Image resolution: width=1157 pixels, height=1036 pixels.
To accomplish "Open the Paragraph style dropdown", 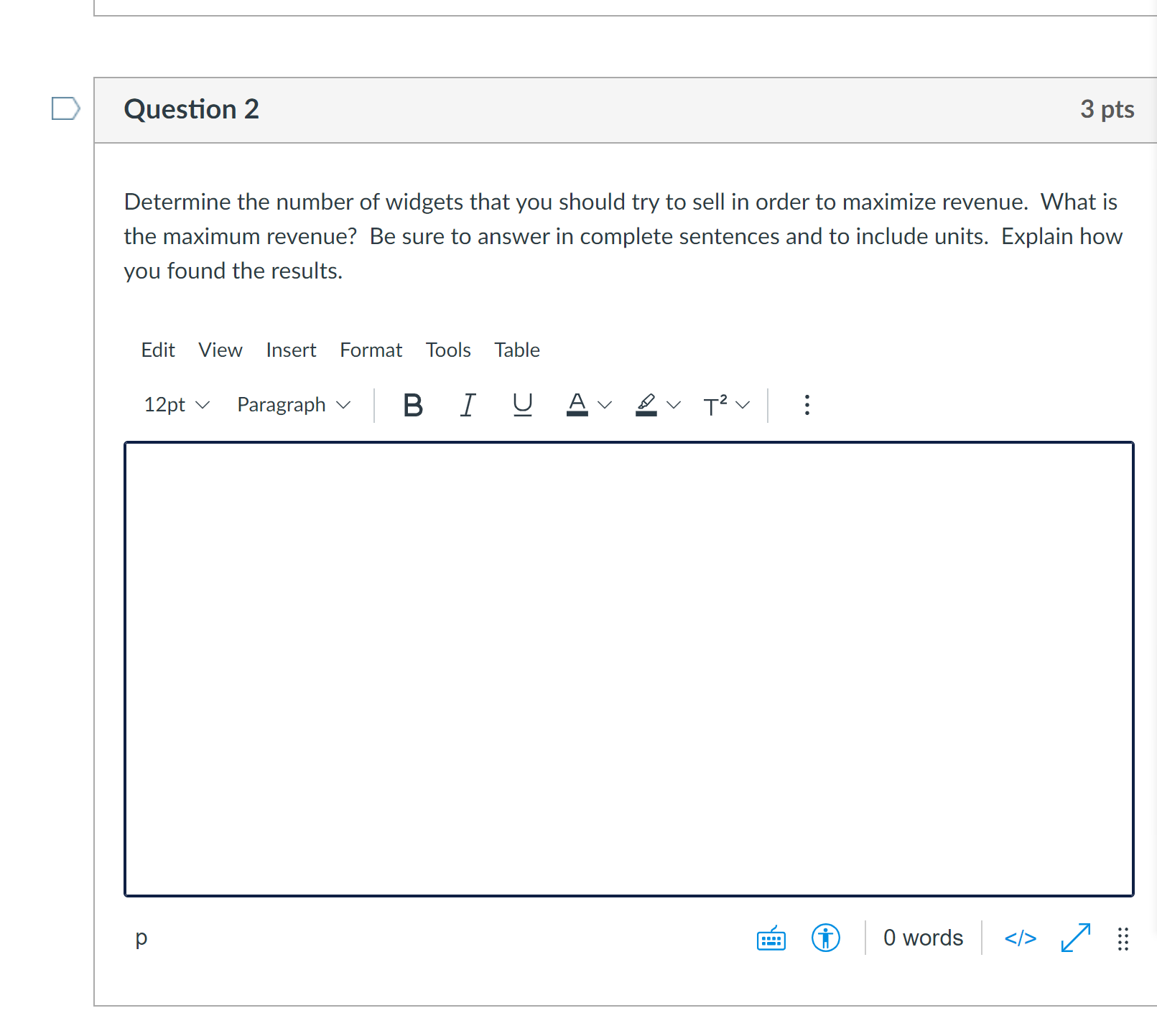I will tap(292, 405).
